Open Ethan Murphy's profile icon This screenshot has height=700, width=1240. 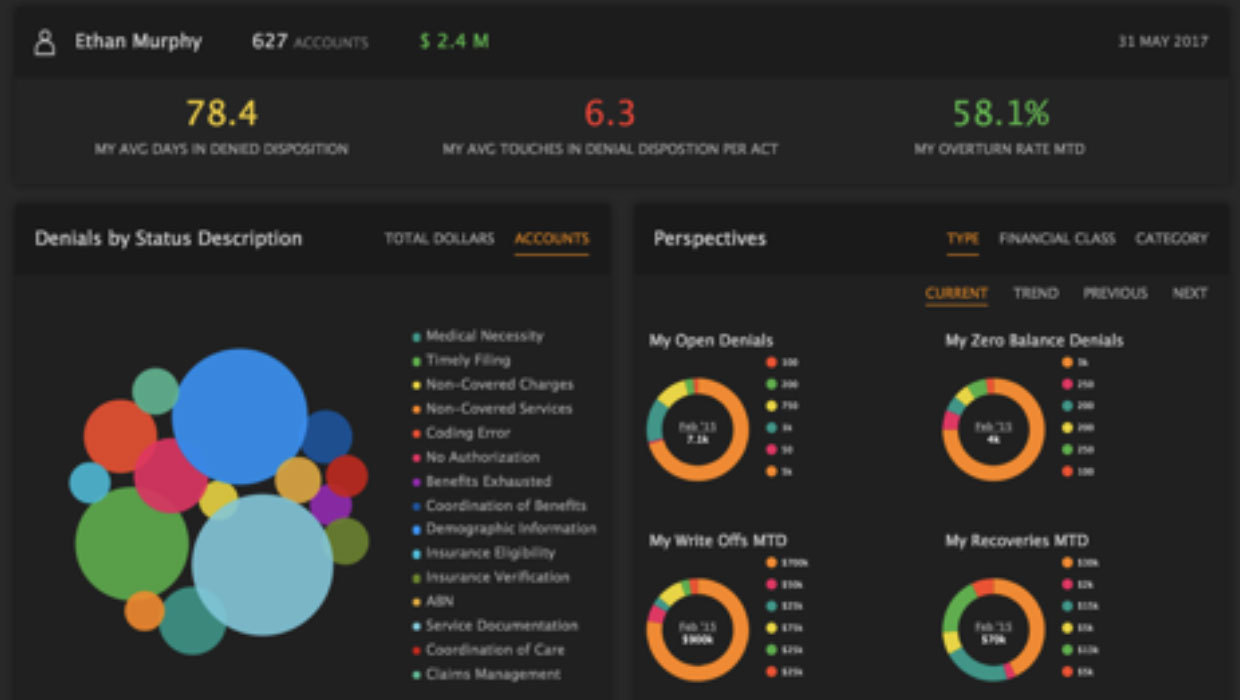click(43, 42)
